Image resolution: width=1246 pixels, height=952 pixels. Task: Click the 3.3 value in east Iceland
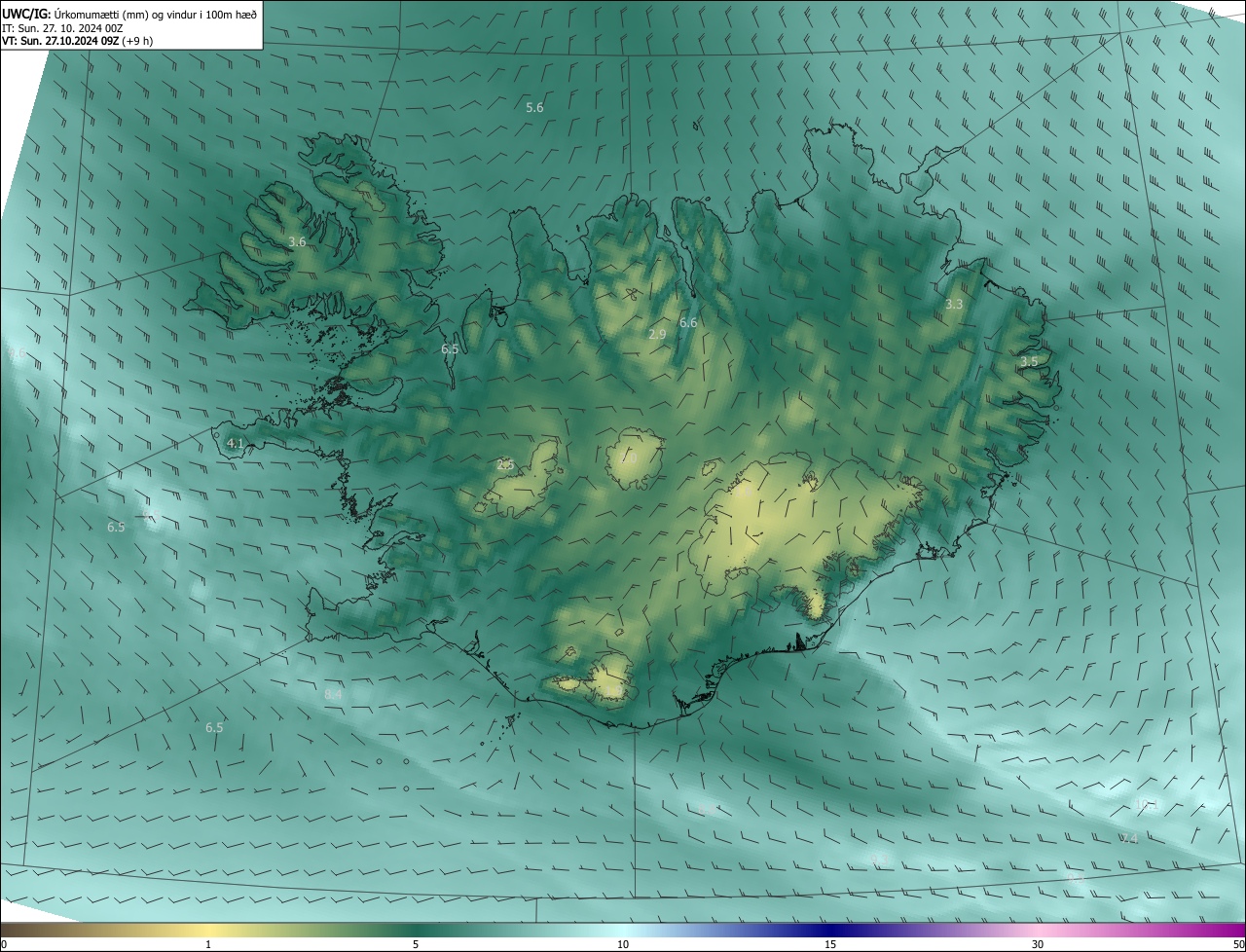coord(954,304)
